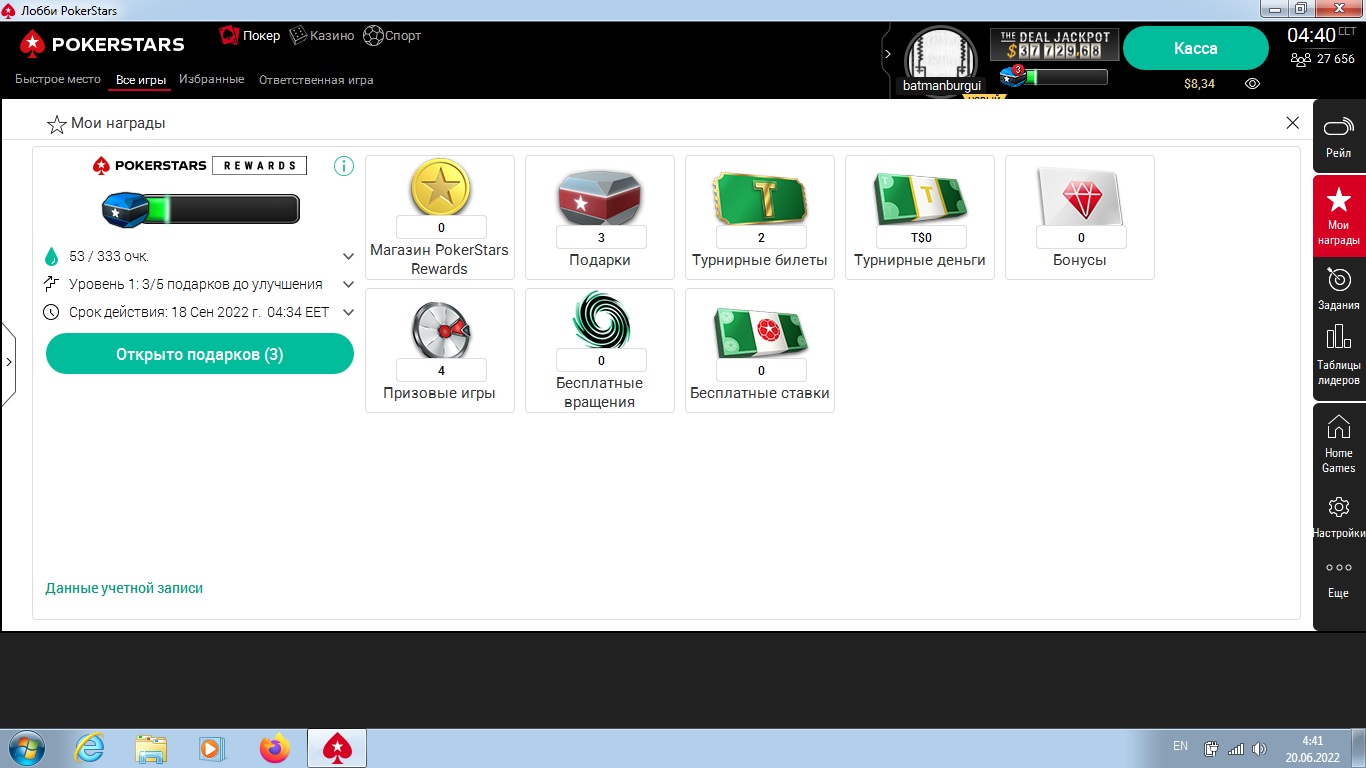Viewport: 1366px width, 768px height.
Task: Open the Избранные tab
Action: [211, 79]
